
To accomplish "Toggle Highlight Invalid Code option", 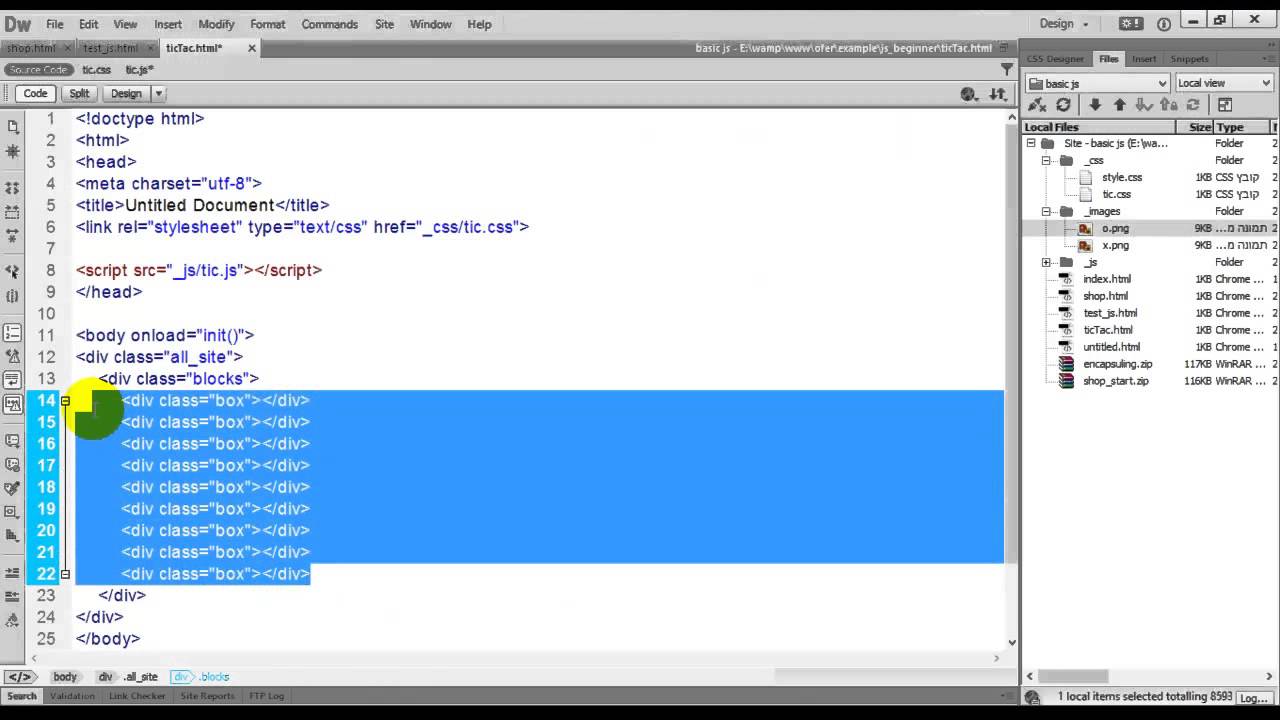I will [13, 356].
